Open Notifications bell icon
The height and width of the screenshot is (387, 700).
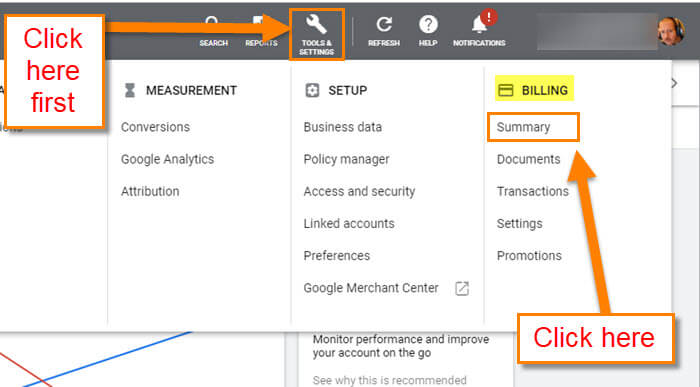point(480,25)
